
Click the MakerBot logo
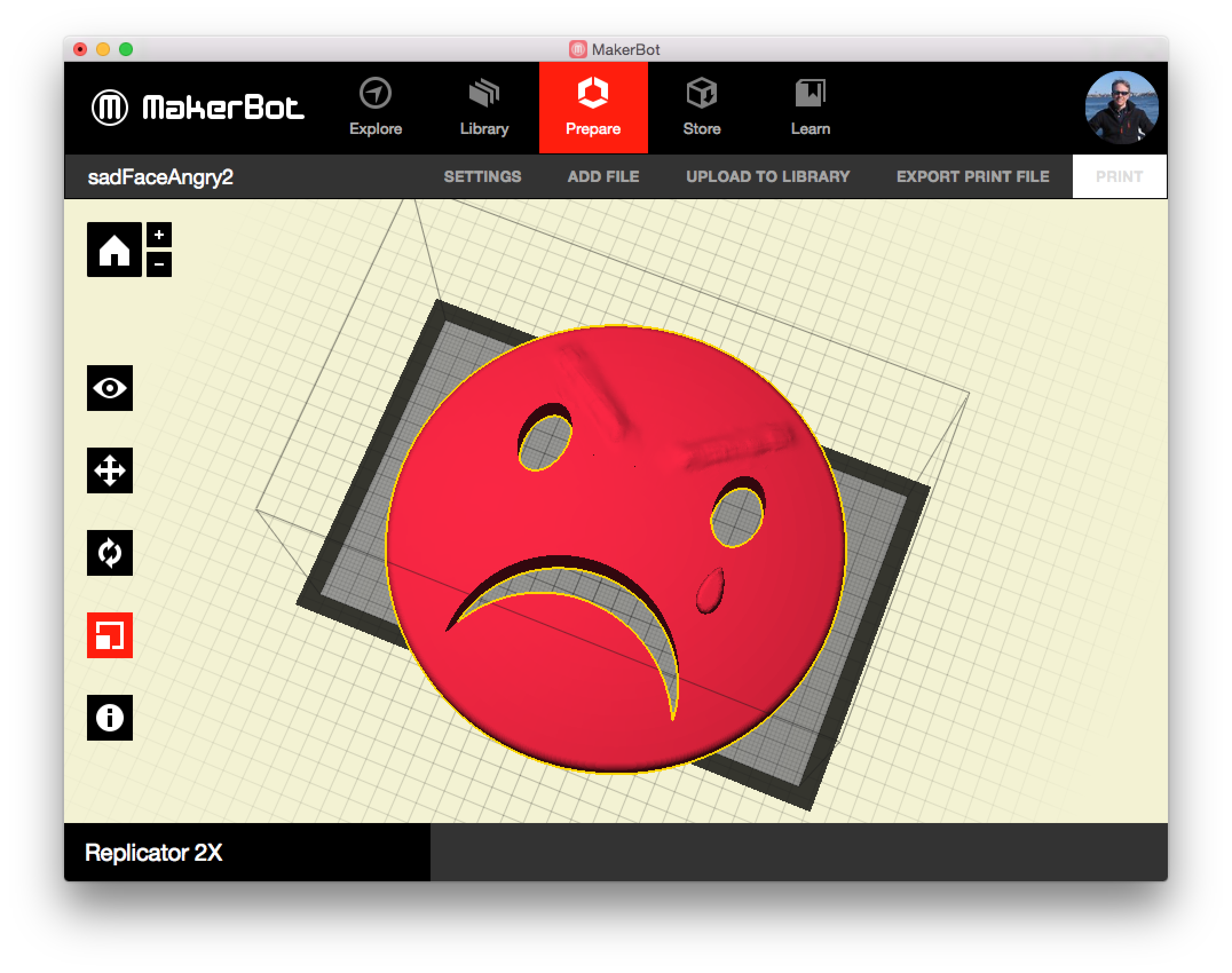(x=198, y=108)
